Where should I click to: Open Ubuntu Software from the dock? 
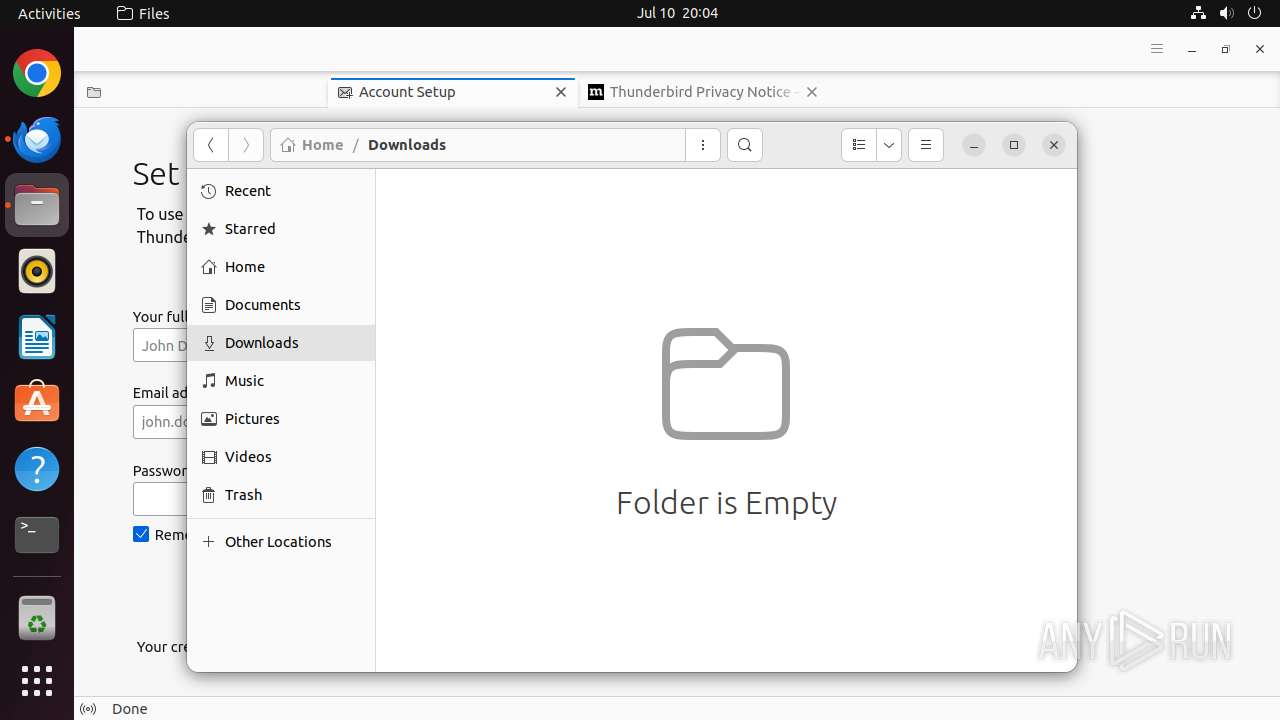[37, 403]
